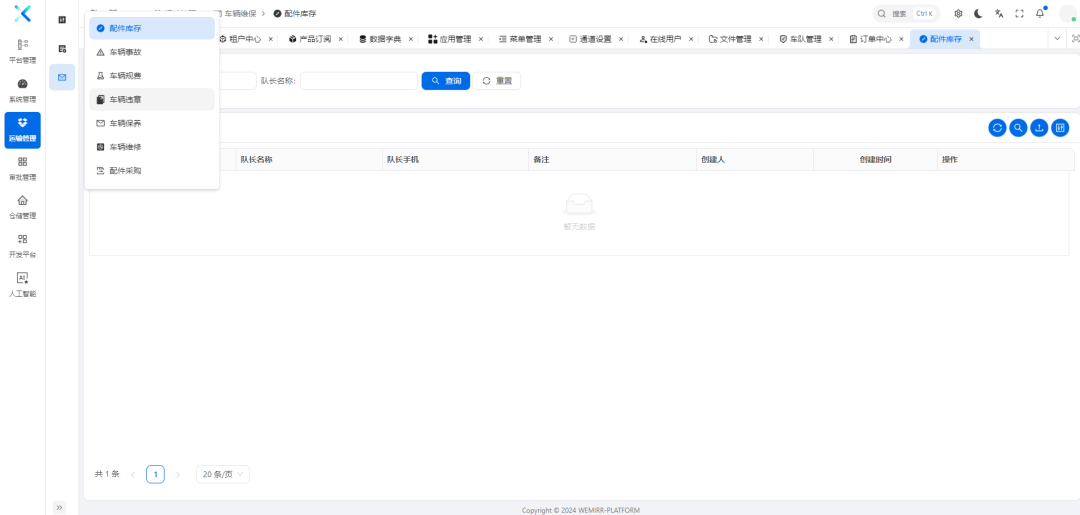Open the column settings round icon
This screenshot has height=515, width=1080.
tap(1060, 128)
